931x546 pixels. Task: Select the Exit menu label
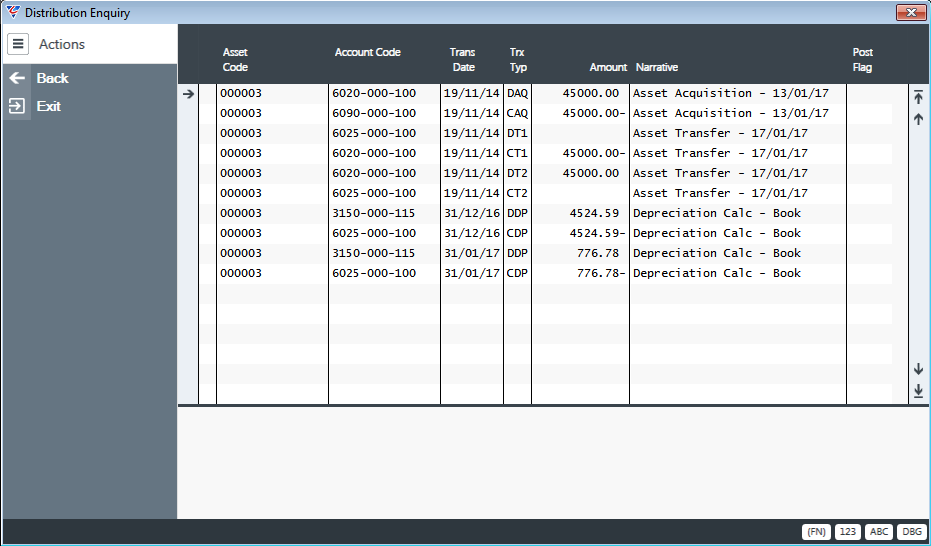[x=49, y=106]
